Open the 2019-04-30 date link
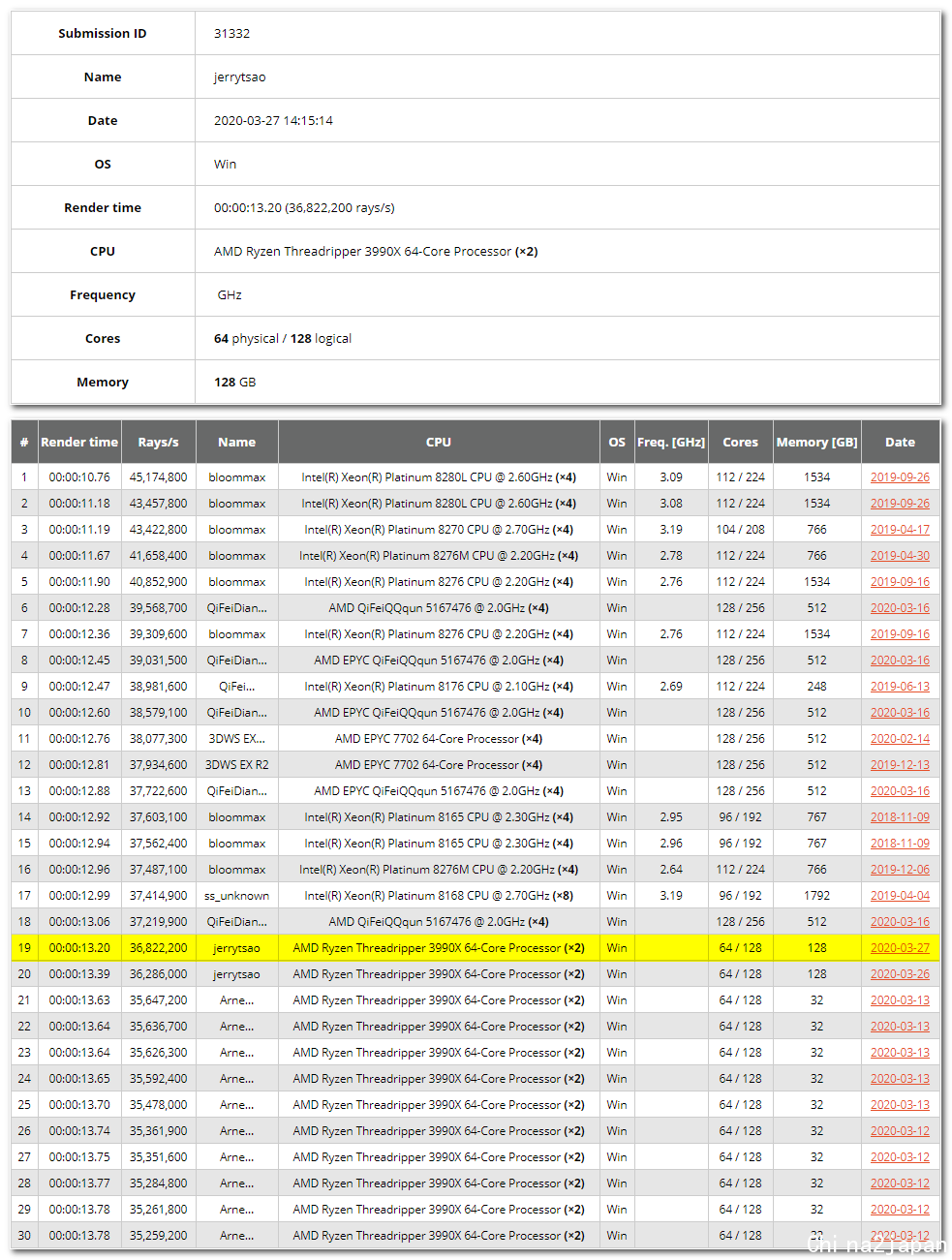 (x=899, y=556)
